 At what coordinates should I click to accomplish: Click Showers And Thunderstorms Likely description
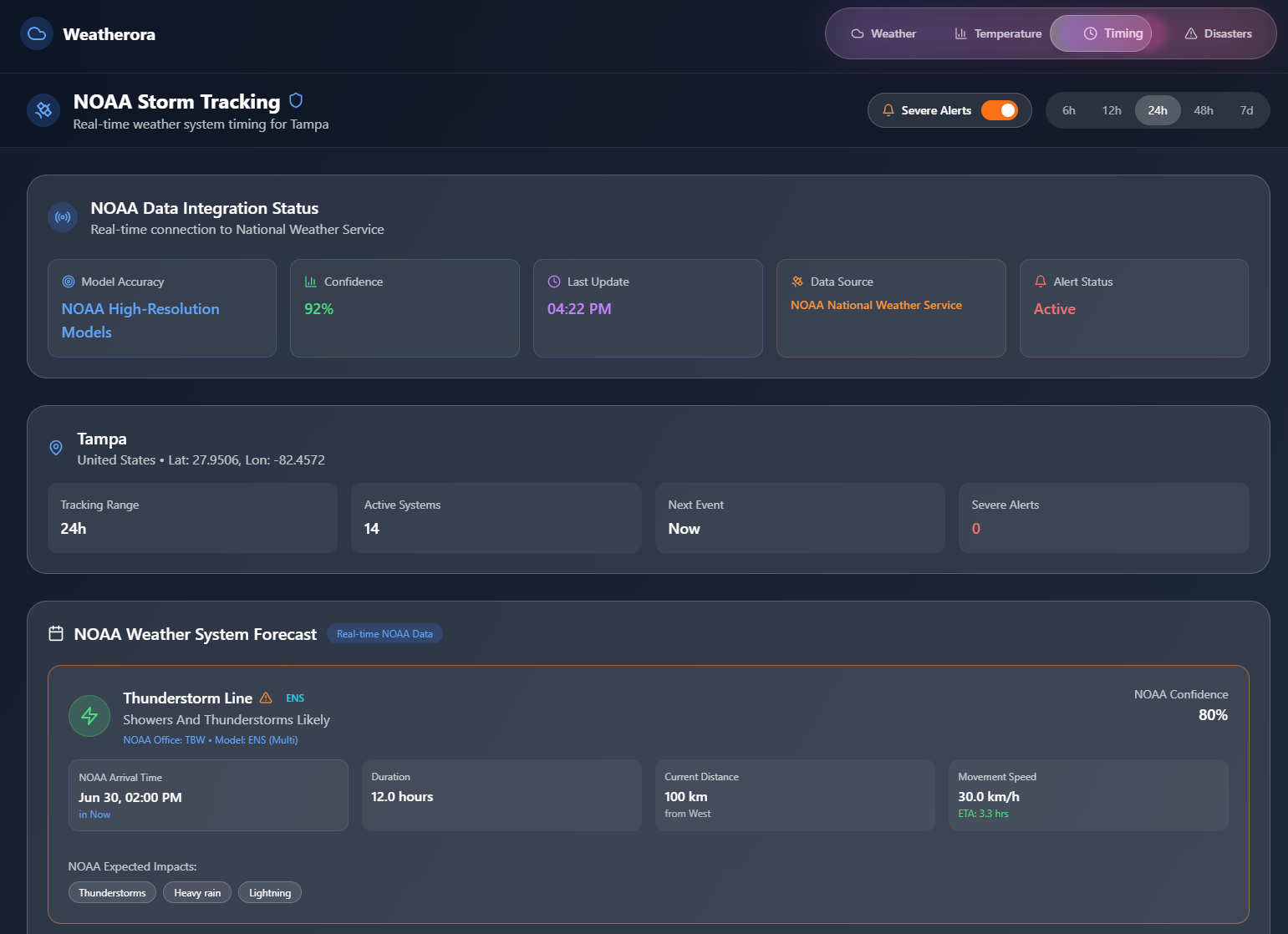click(227, 720)
